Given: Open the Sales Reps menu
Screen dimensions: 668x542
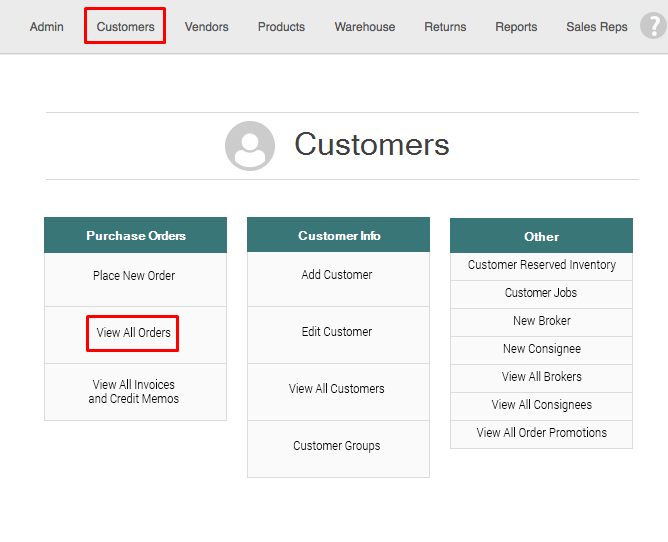Looking at the screenshot, I should coord(597,27).
